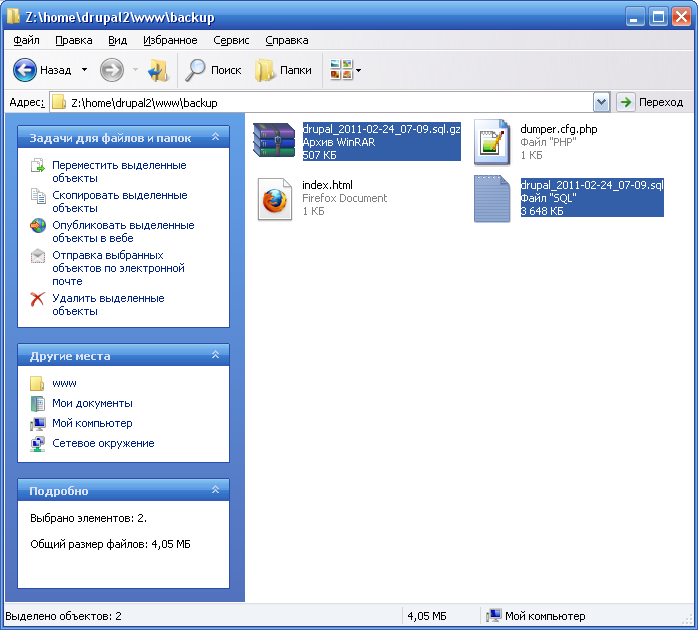The height and width of the screenshot is (630, 698).
Task: Click the publish to web globe icon
Action: 38,226
